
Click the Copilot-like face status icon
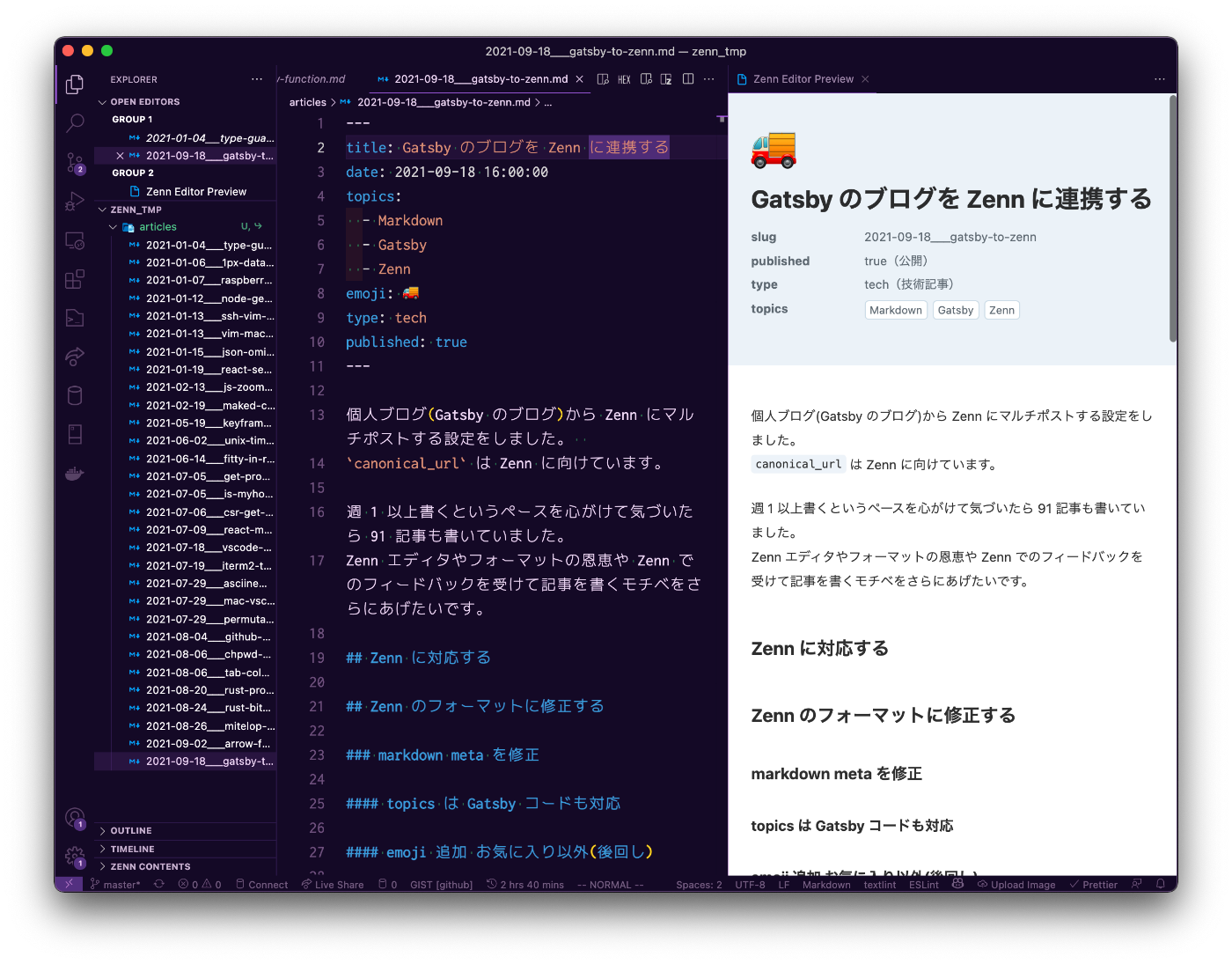tap(958, 884)
